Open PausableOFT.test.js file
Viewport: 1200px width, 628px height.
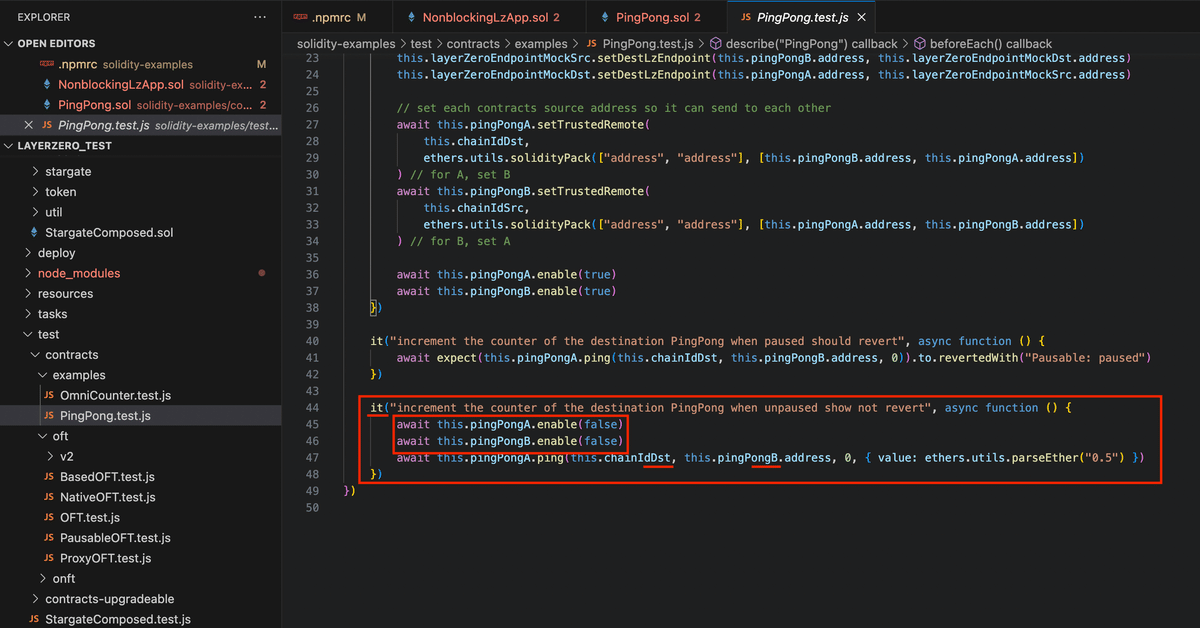[x=115, y=538]
